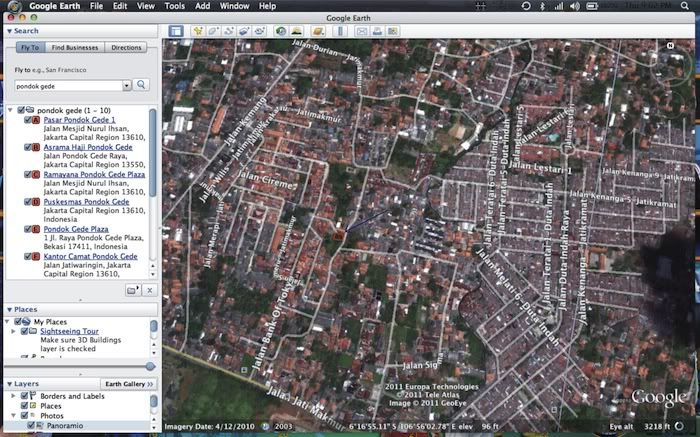The height and width of the screenshot is (437, 700).
Task: Uncheck Ramayana Pondok Gede Plaza checkbox
Action: point(28,175)
